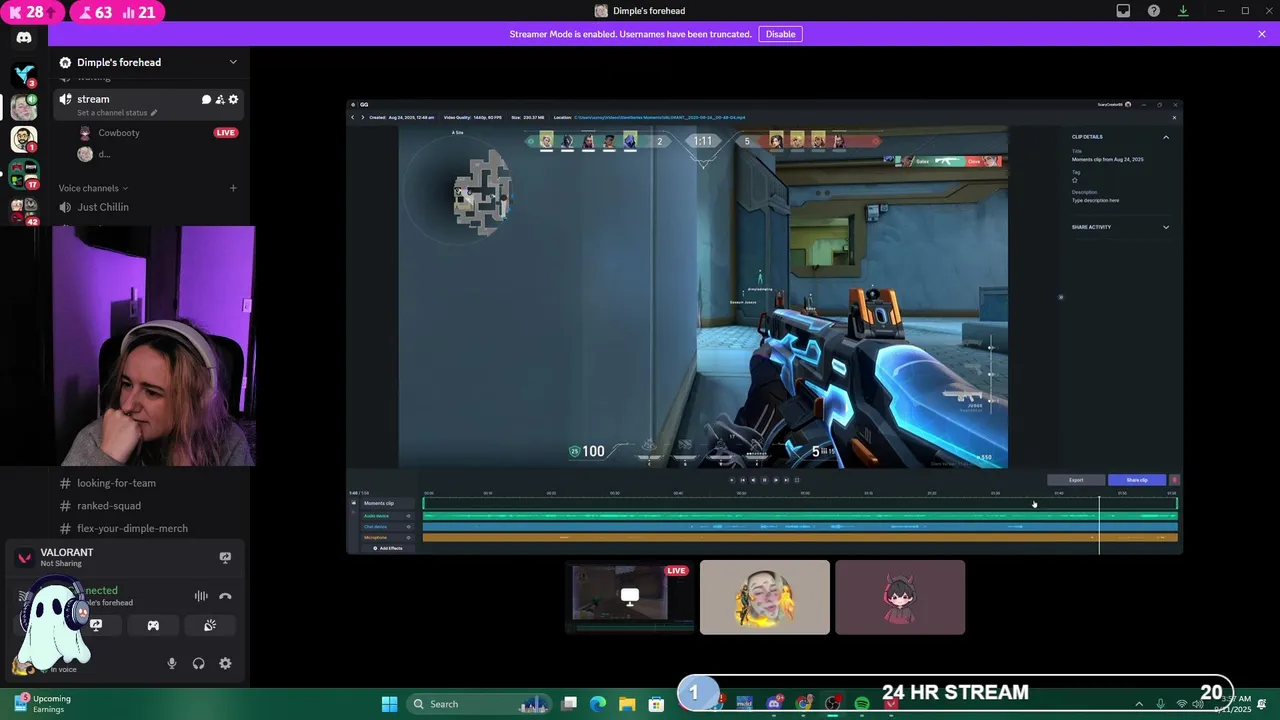Click Add Effects in the timeline
Viewport: 1280px width, 720px height.
tap(388, 548)
